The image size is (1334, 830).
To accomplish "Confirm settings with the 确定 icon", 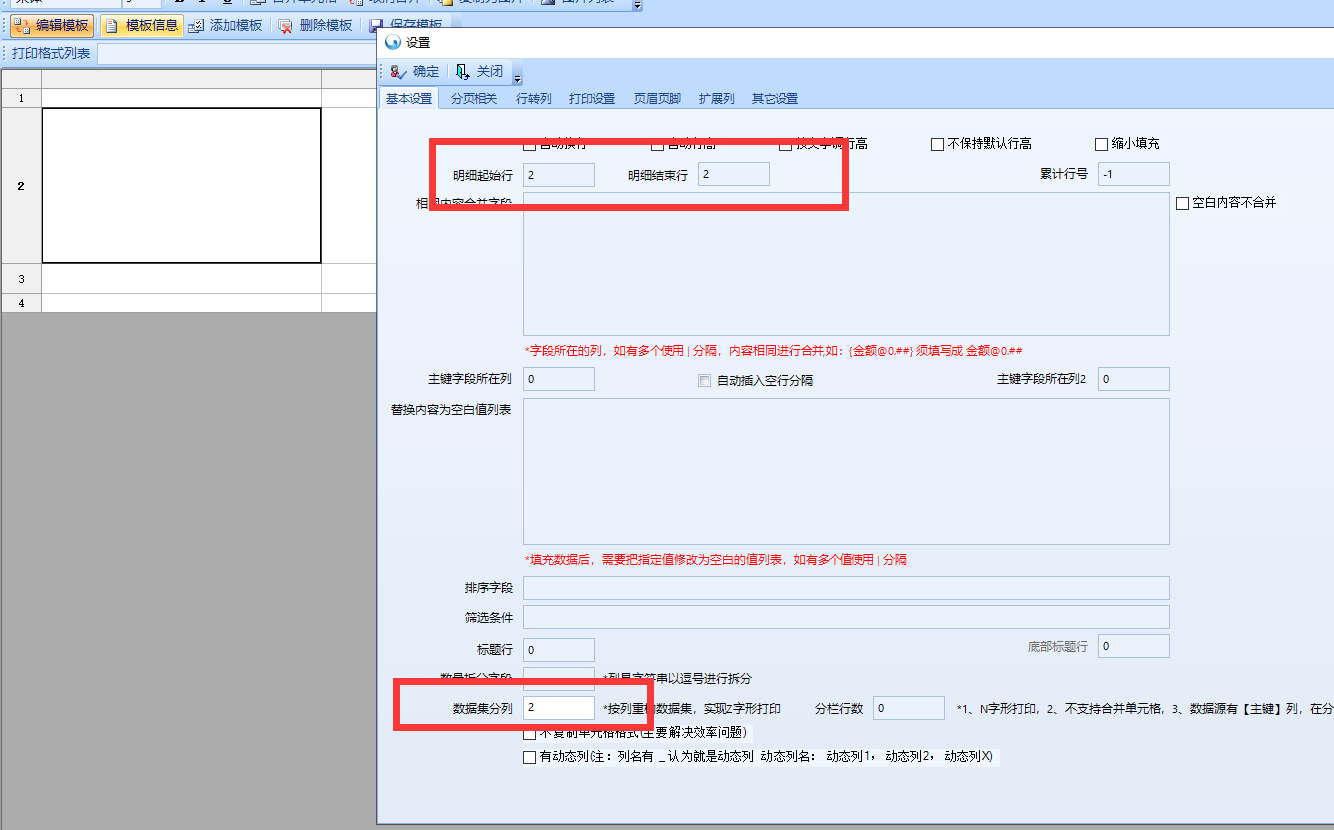I will [398, 72].
